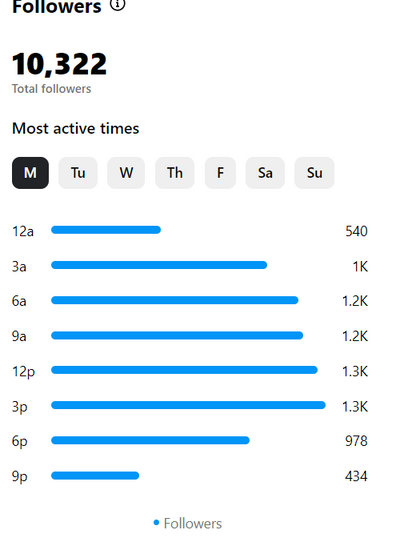Switch to Tuesday active times
This screenshot has height=538, width=396.
pyautogui.click(x=78, y=173)
